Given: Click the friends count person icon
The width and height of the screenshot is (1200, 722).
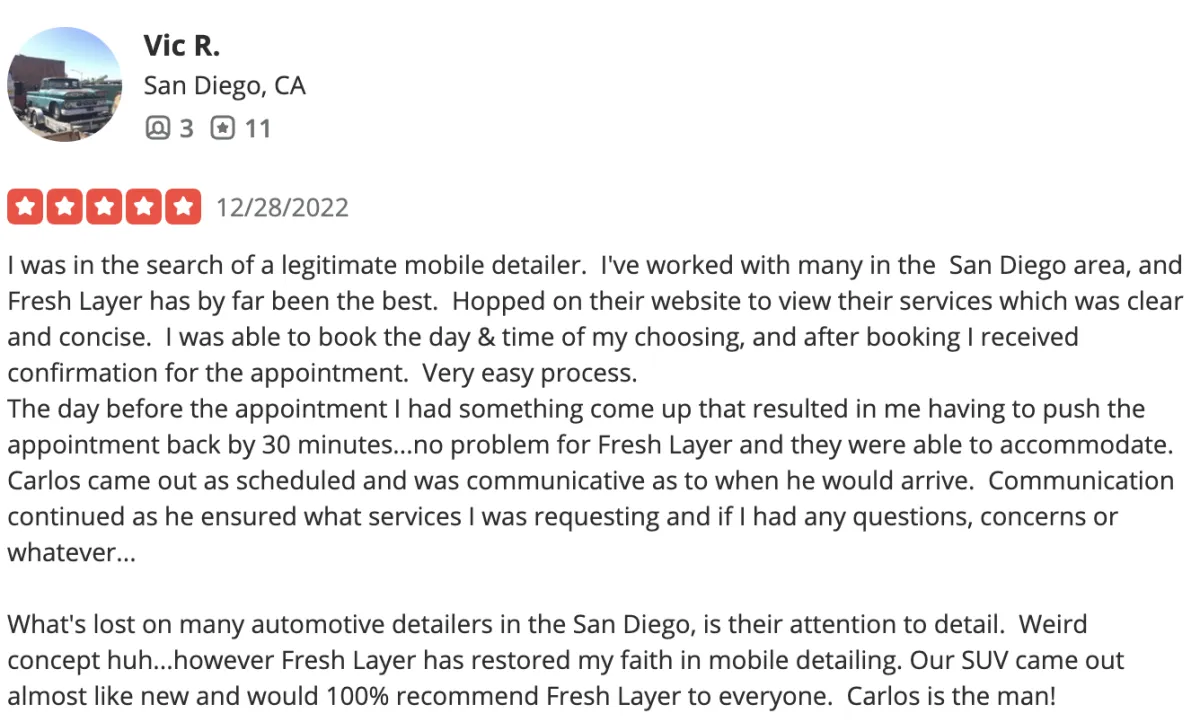Looking at the screenshot, I should [x=157, y=128].
